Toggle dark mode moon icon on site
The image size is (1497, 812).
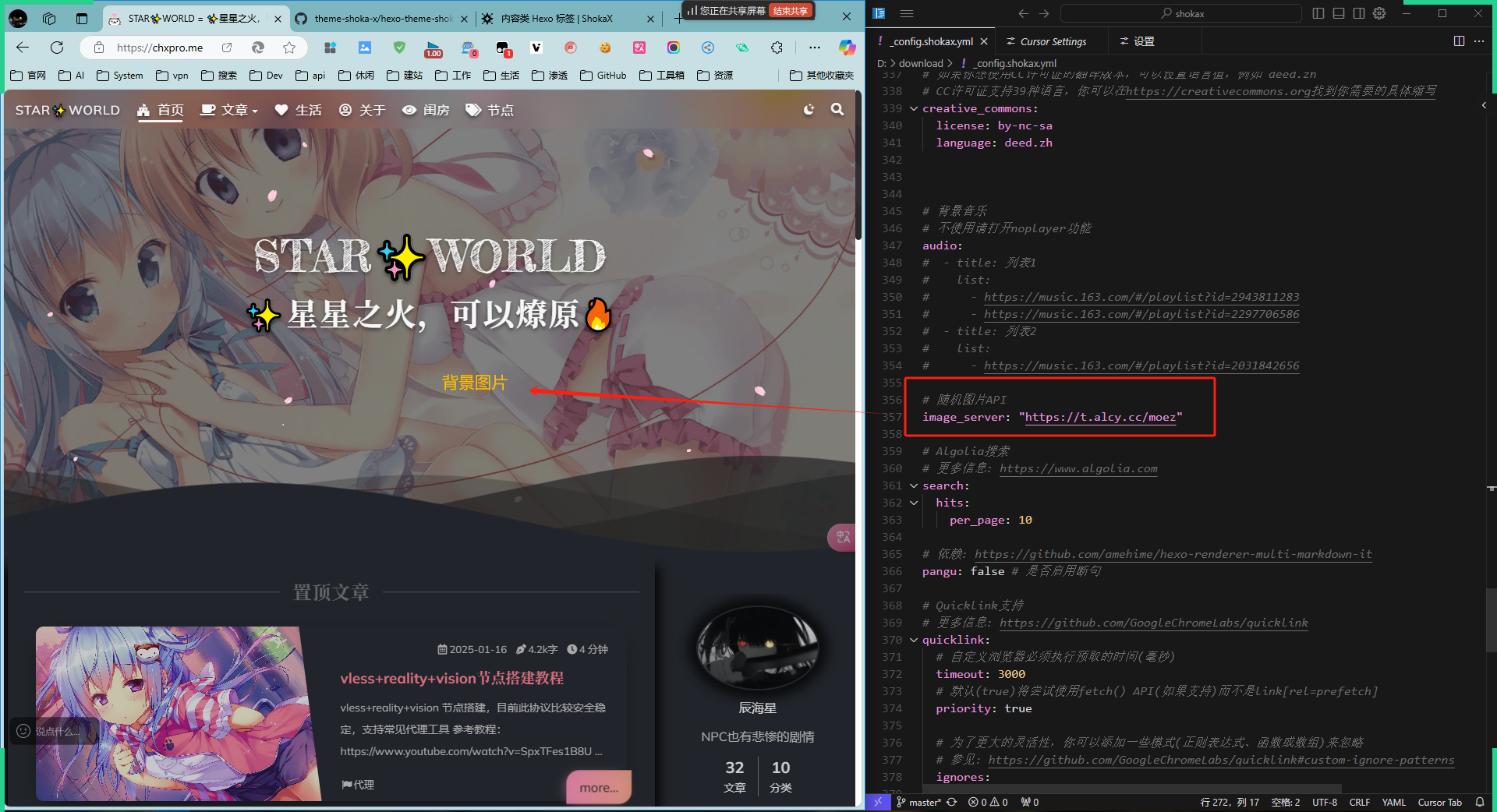pos(809,110)
